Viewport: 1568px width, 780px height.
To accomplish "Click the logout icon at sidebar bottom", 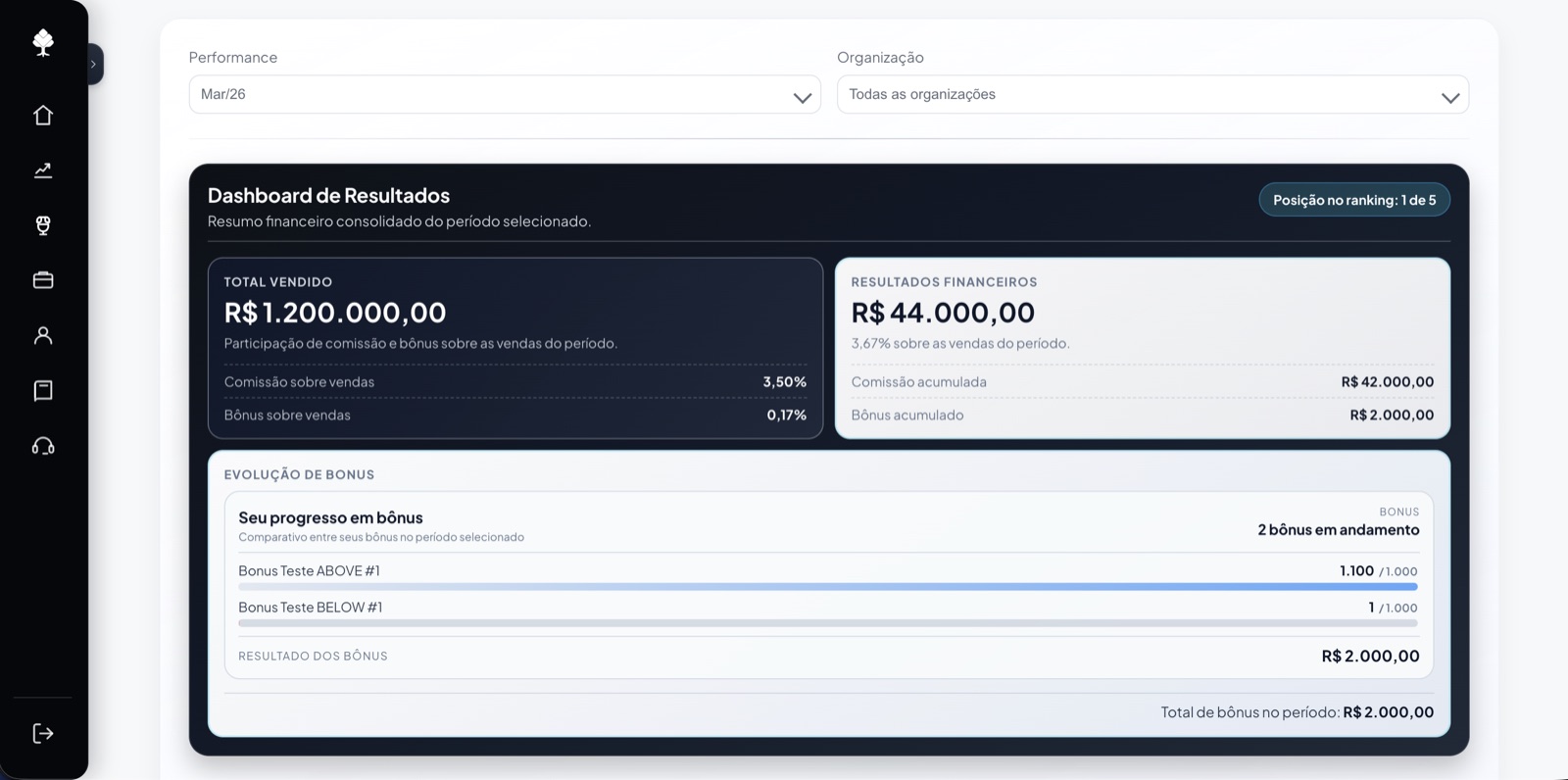I will pos(43,733).
